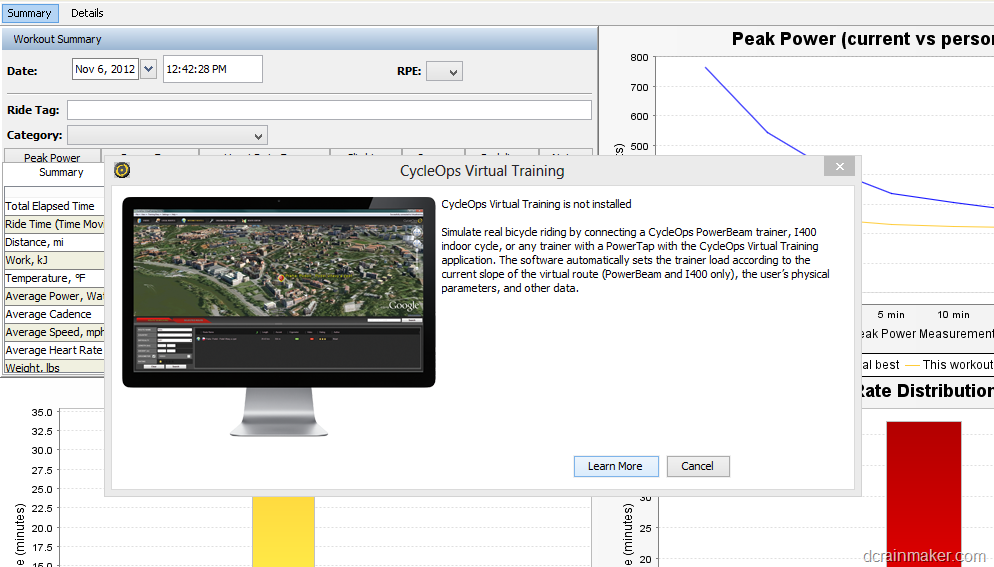Image resolution: width=994 pixels, height=567 pixels.
Task: Click the Distance, mi row
Action: (54, 242)
